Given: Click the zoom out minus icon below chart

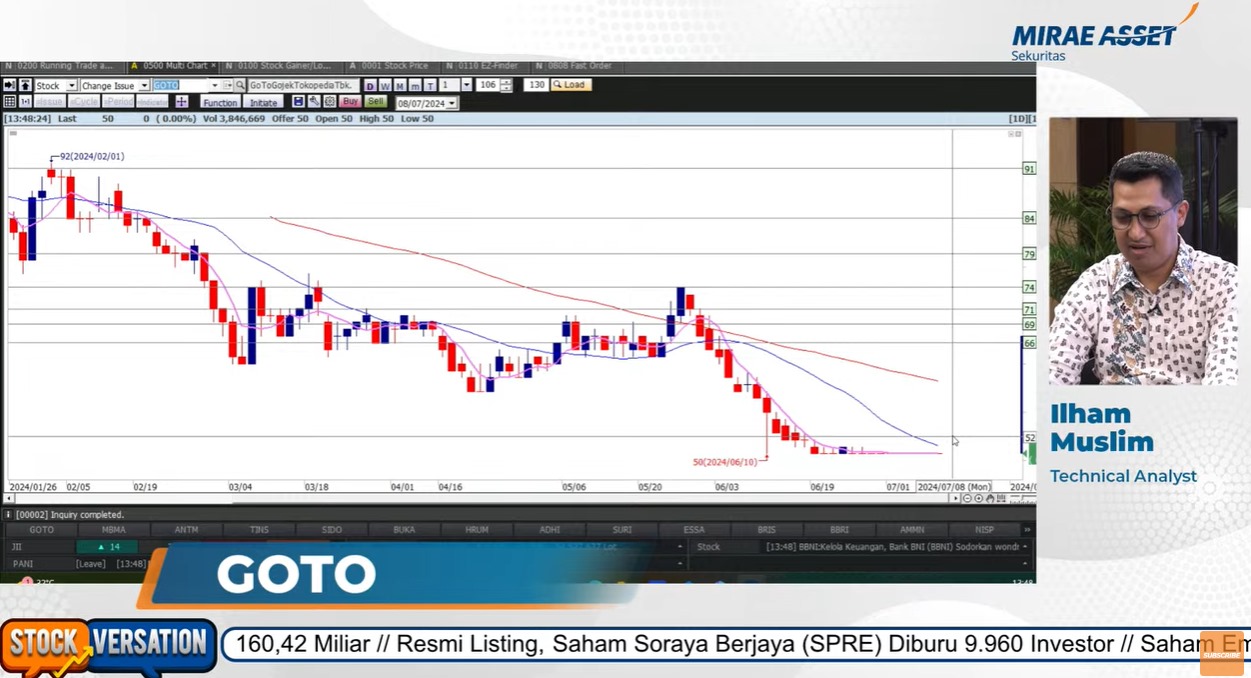Looking at the screenshot, I should (x=967, y=498).
